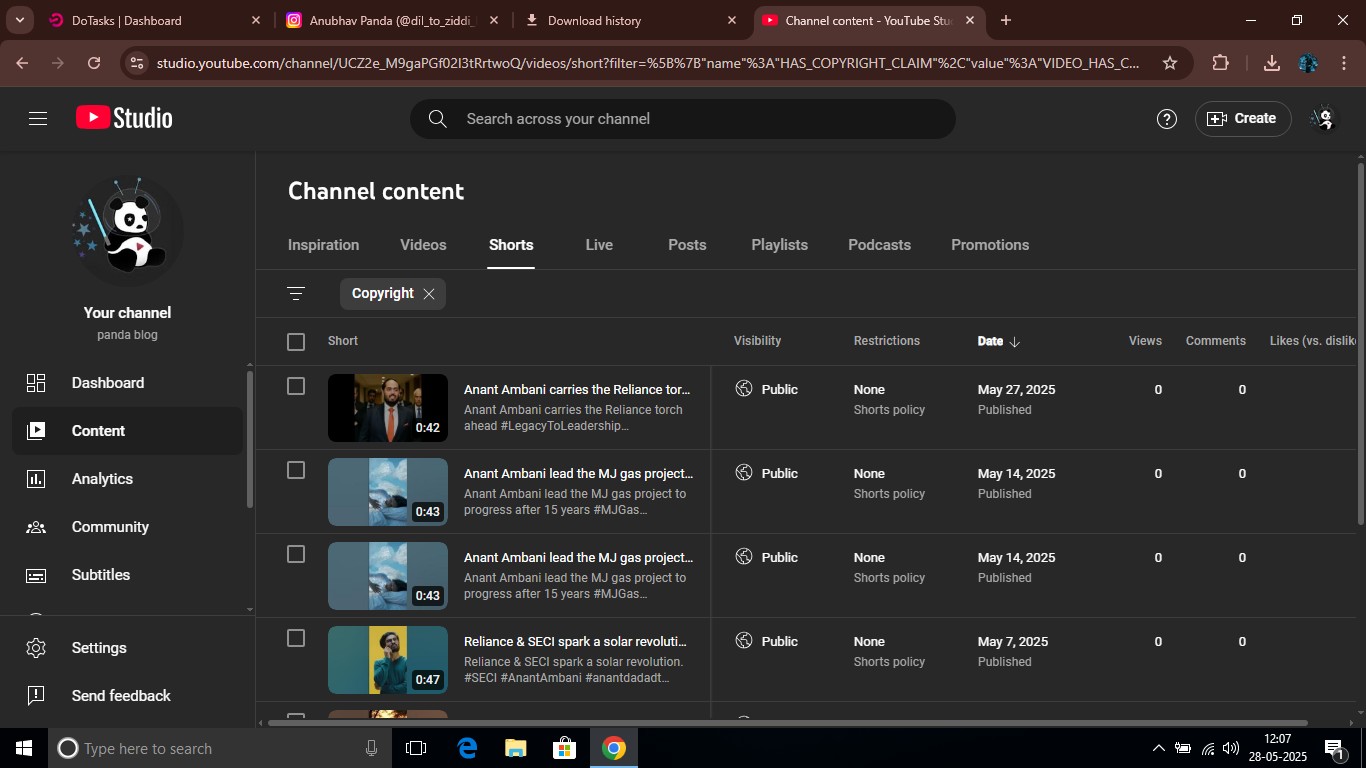Image resolution: width=1366 pixels, height=768 pixels.
Task: Open the hamburger navigation menu
Action: click(38, 118)
